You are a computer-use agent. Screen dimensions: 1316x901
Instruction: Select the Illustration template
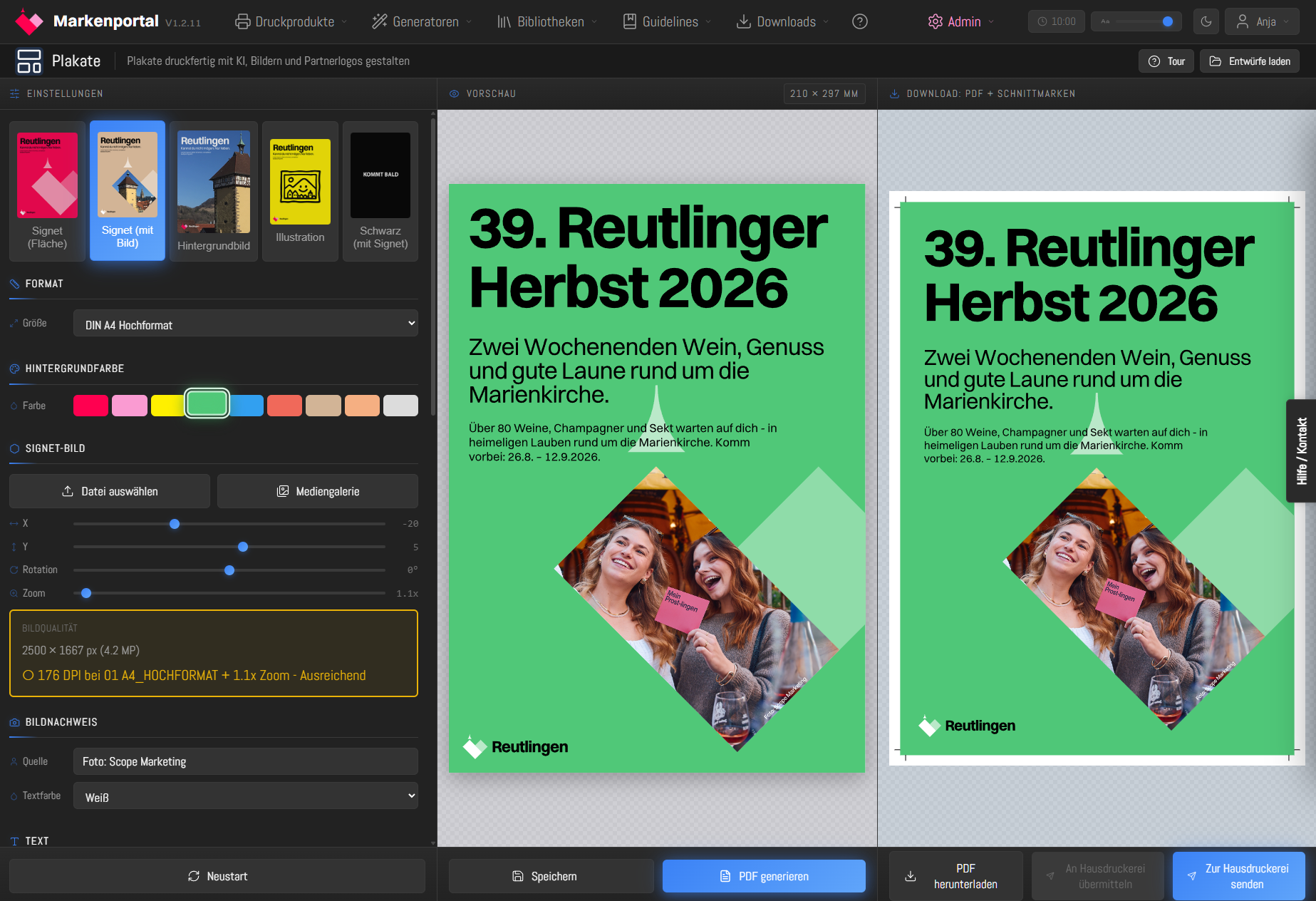[x=300, y=191]
